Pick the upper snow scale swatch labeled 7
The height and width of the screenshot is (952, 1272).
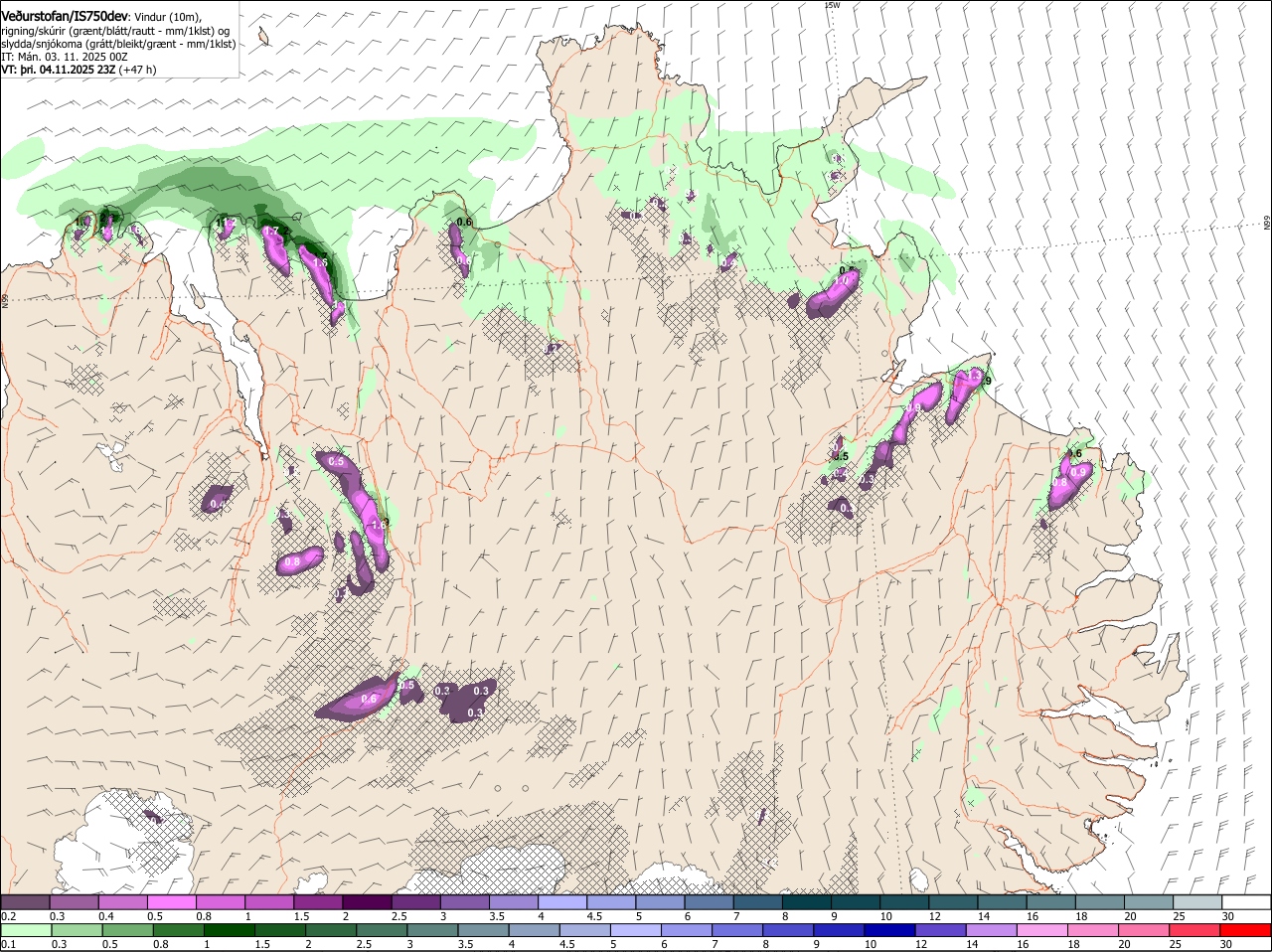coord(757,902)
